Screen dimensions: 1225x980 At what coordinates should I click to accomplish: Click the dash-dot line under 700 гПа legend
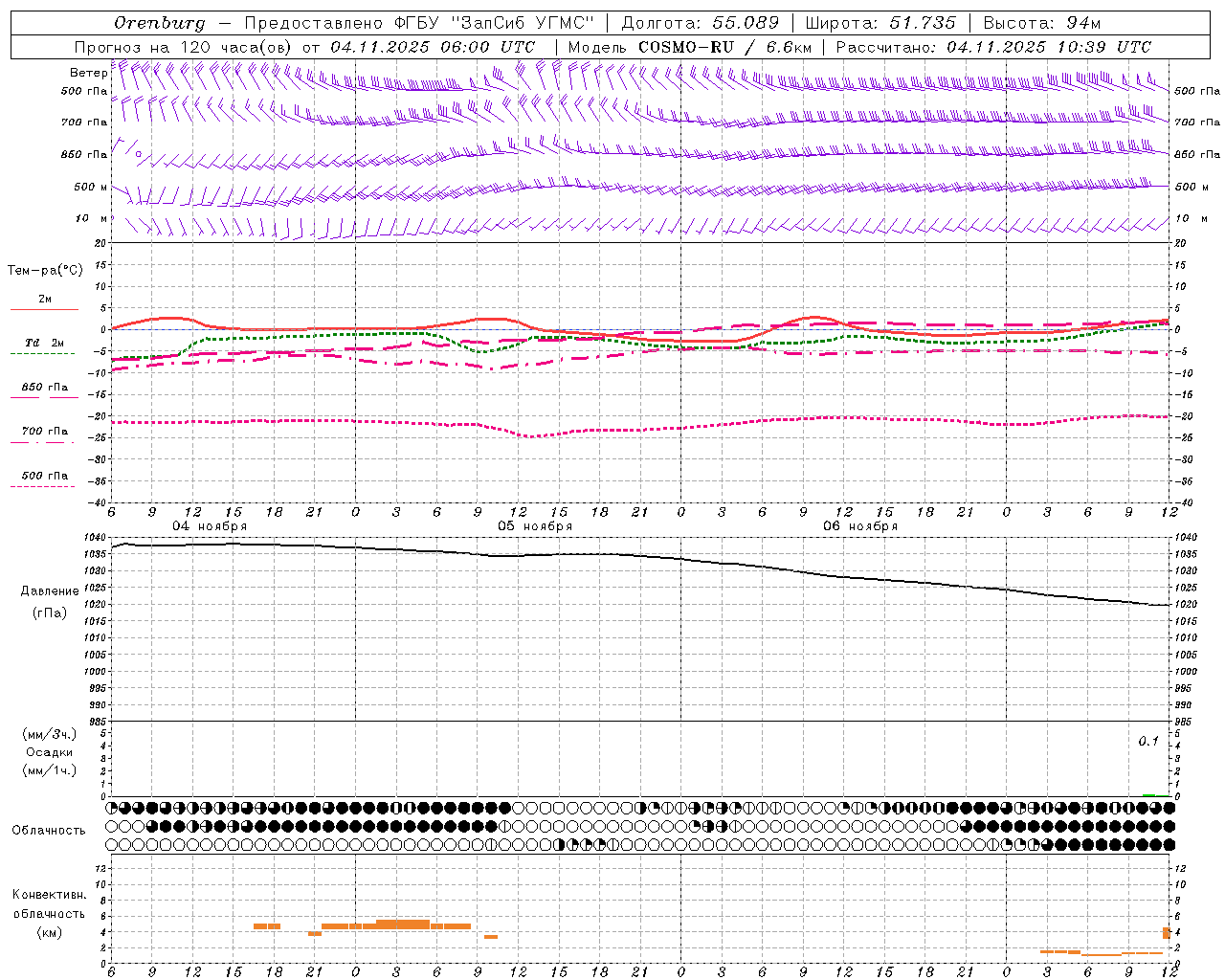[42, 443]
